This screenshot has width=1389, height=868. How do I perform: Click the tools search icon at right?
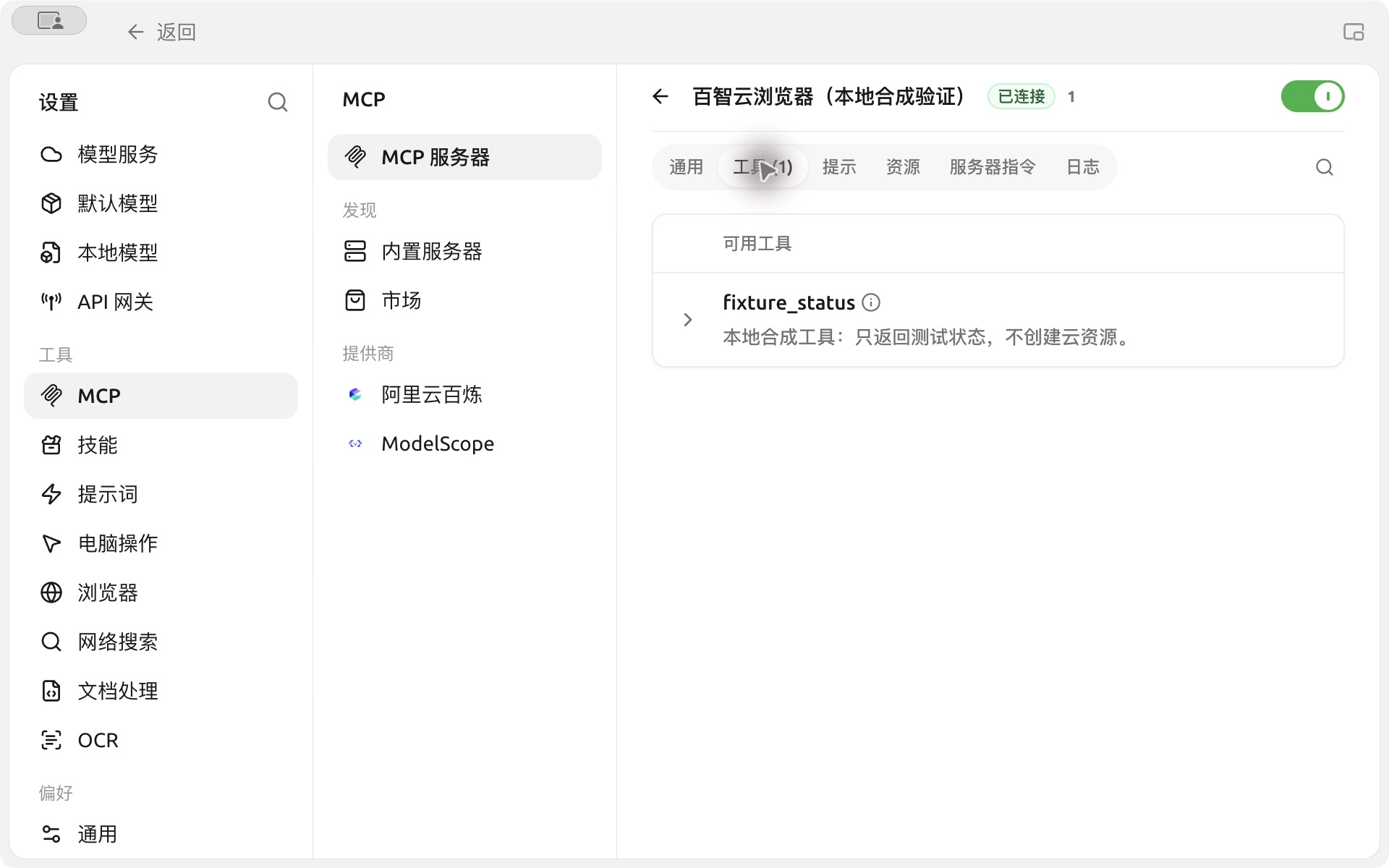tap(1325, 167)
